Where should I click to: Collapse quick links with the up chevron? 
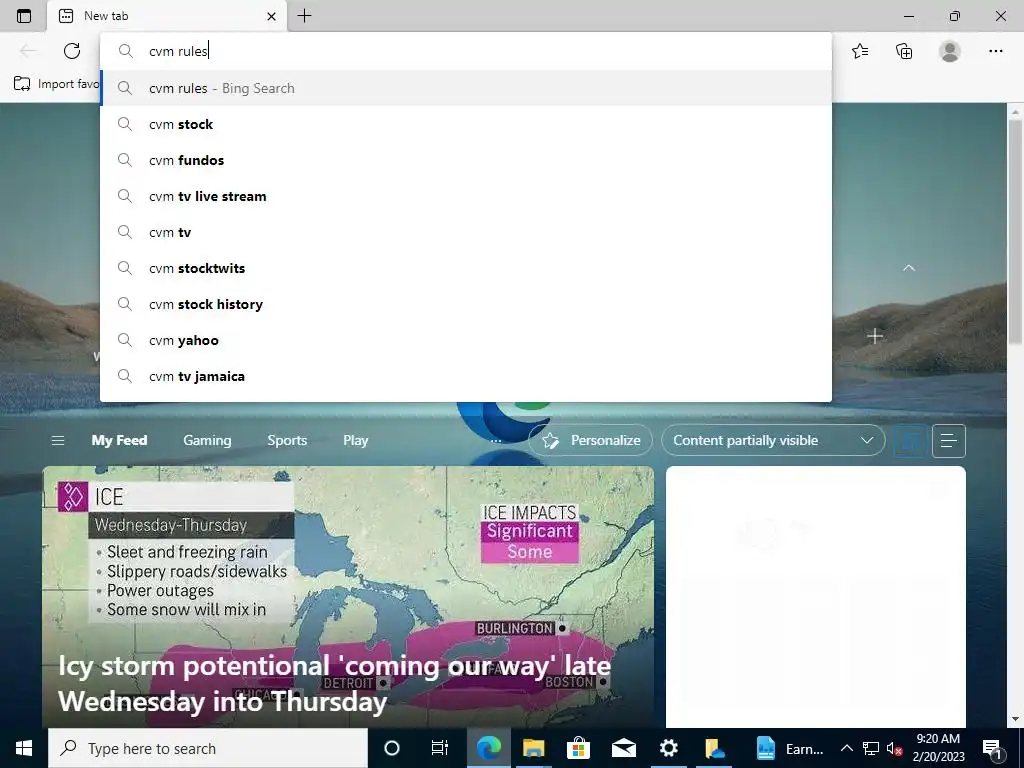coord(908,268)
